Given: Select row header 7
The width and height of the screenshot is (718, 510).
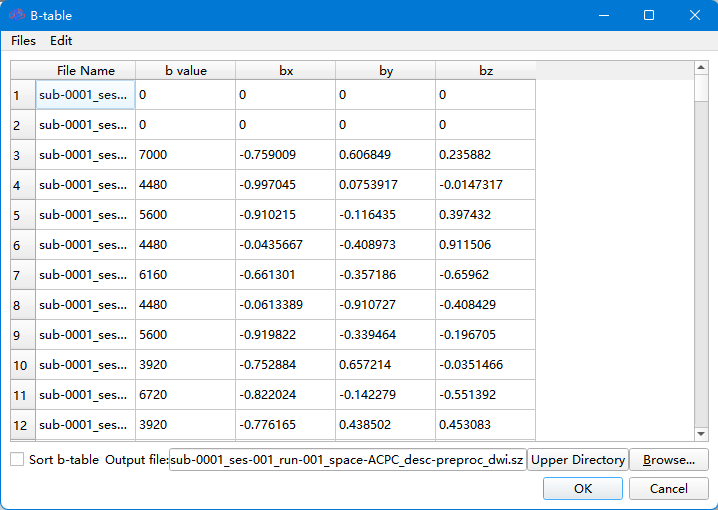Looking at the screenshot, I should 23,275.
